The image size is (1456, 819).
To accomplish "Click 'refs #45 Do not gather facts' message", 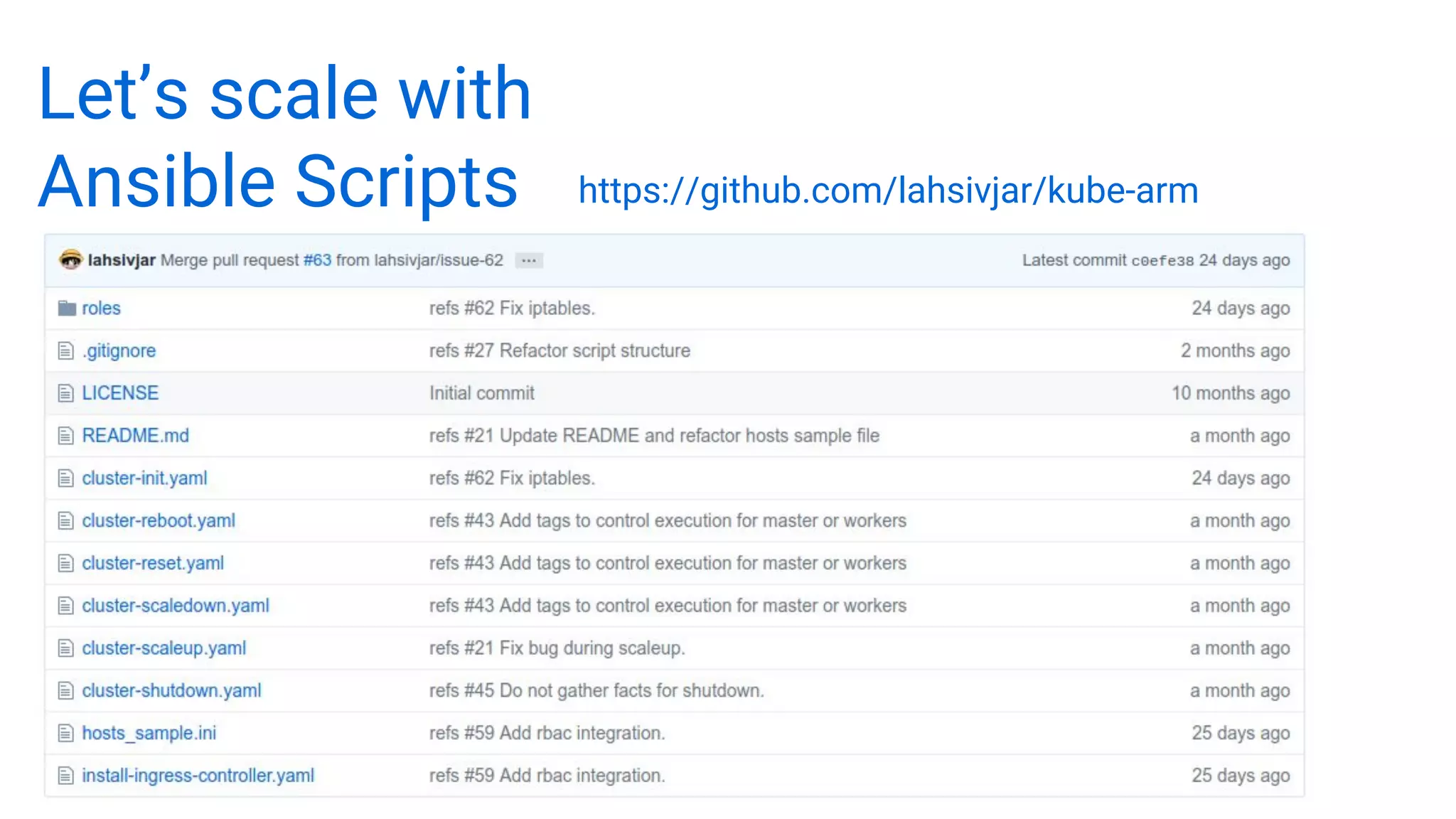I will pyautogui.click(x=596, y=691).
